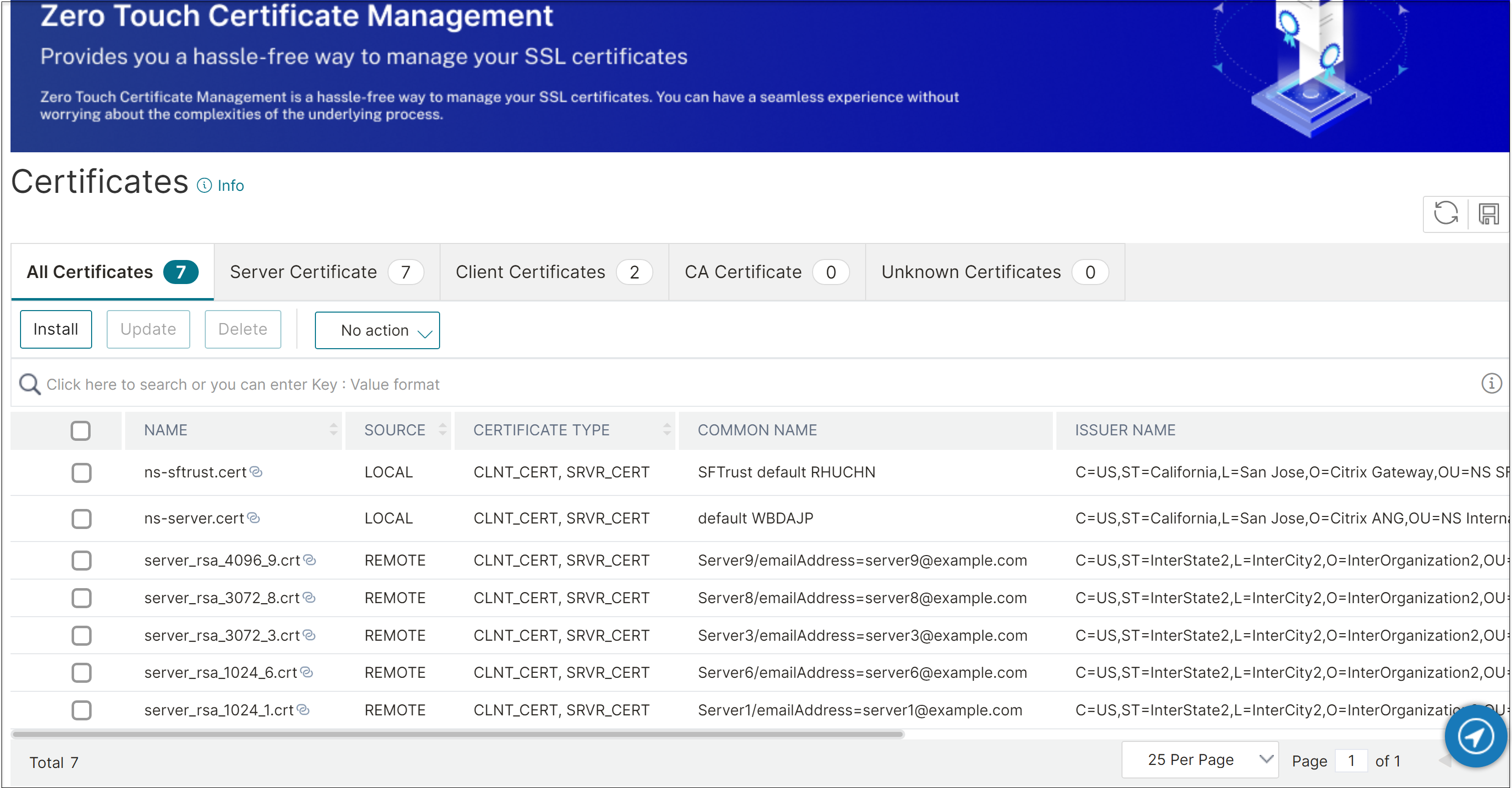Open the No action dropdown
This screenshot has height=788, width=1512.
(x=377, y=330)
